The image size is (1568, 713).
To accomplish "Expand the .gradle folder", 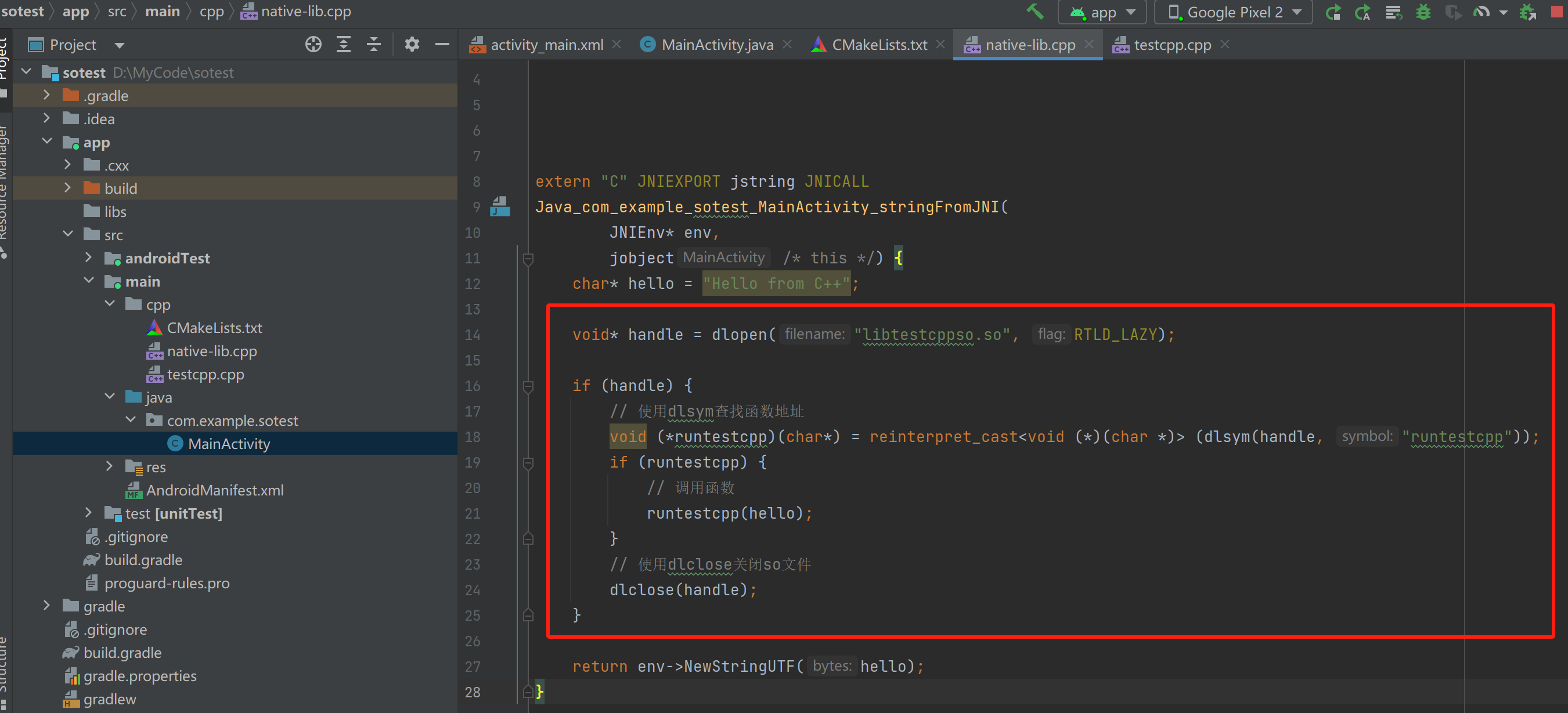I will click(47, 95).
